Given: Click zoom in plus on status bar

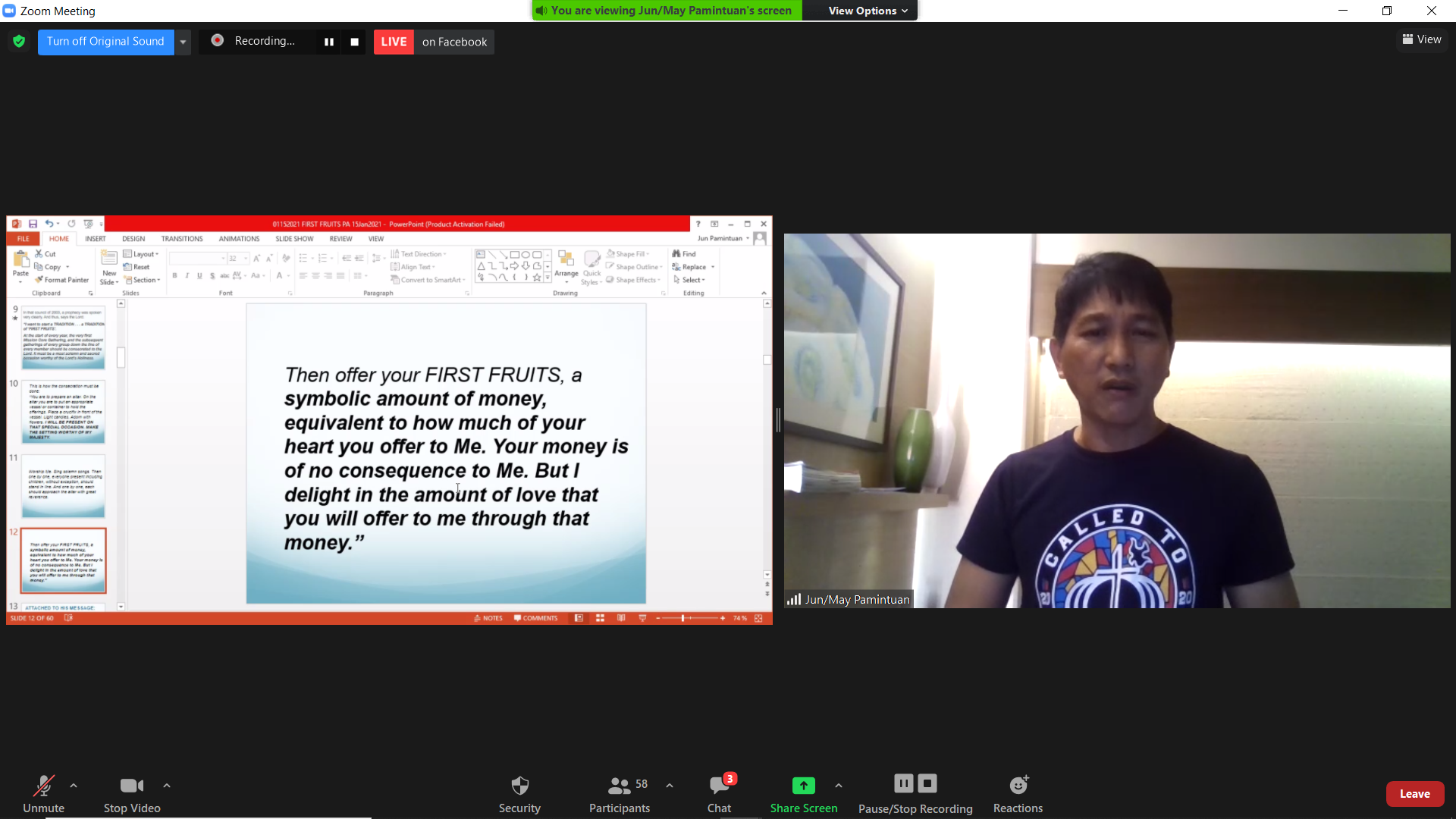Looking at the screenshot, I should point(723,618).
